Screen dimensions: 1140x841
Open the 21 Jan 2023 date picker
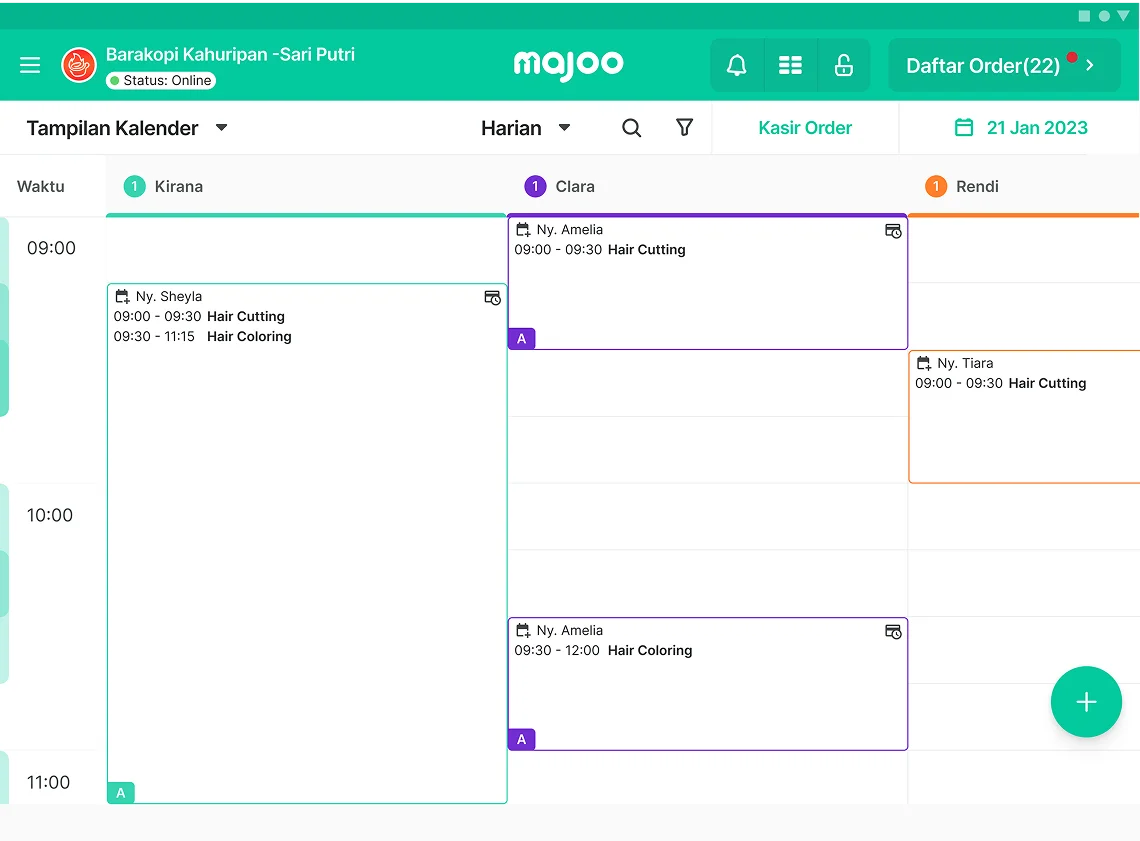coord(1021,128)
